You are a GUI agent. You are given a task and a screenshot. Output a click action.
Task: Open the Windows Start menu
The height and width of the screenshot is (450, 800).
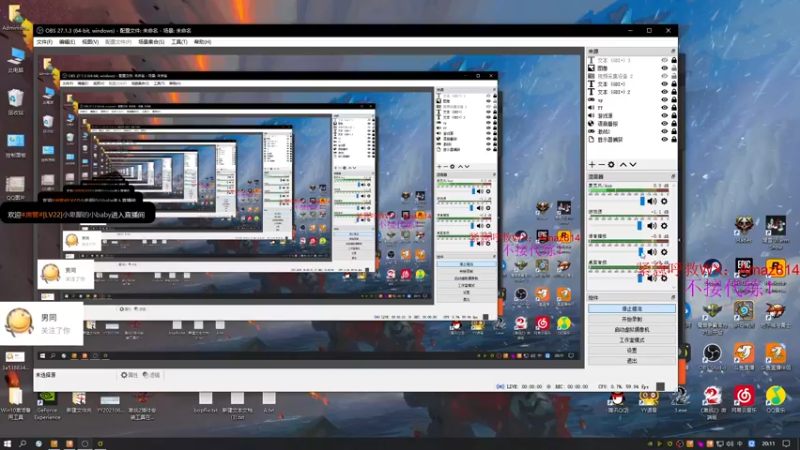(7, 444)
